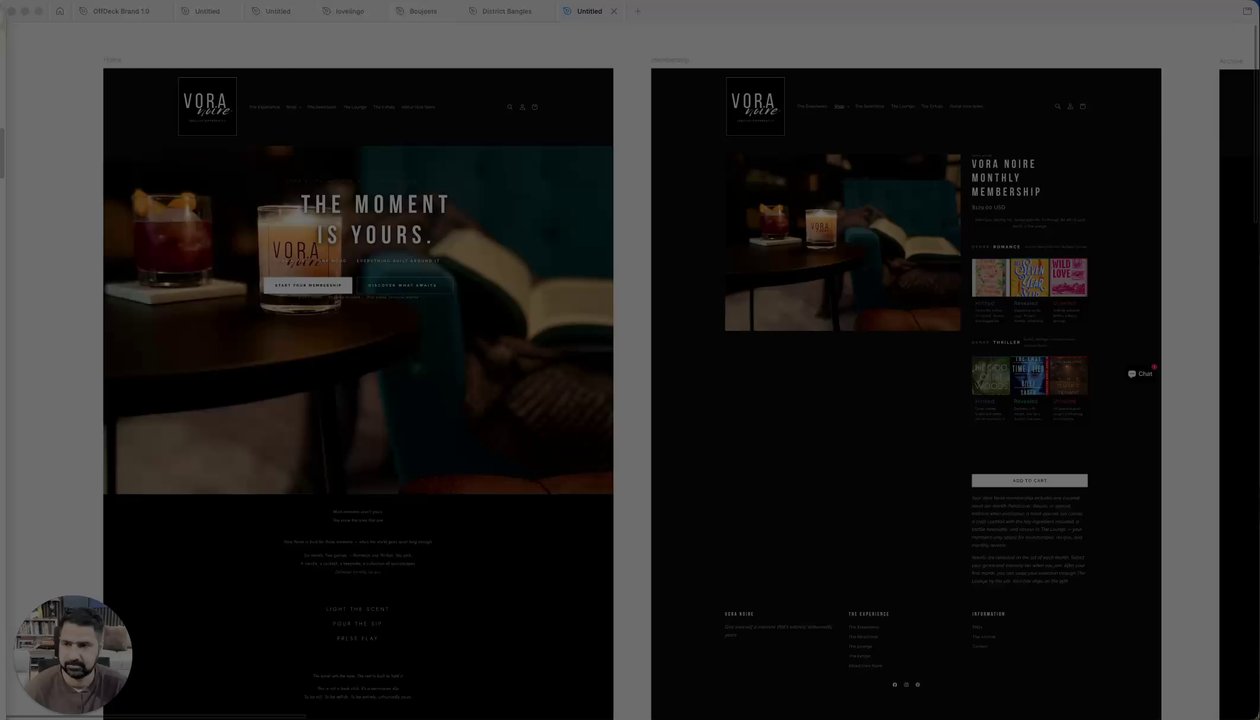Click the Start Your Membership button
The width and height of the screenshot is (1260, 720).
point(308,285)
